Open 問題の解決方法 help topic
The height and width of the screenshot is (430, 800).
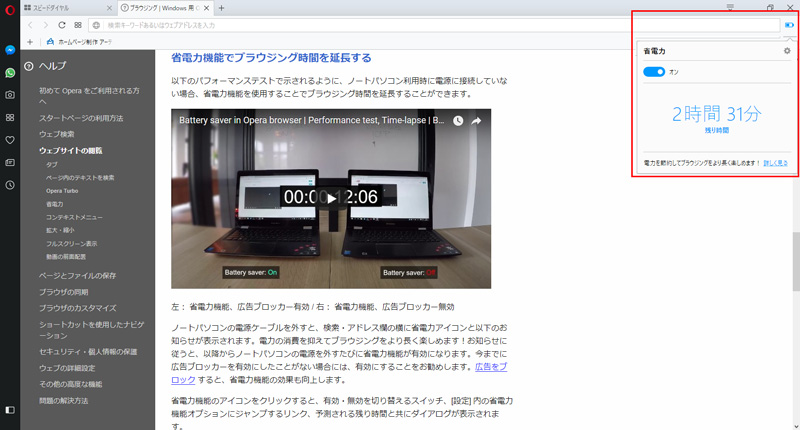tap(63, 400)
